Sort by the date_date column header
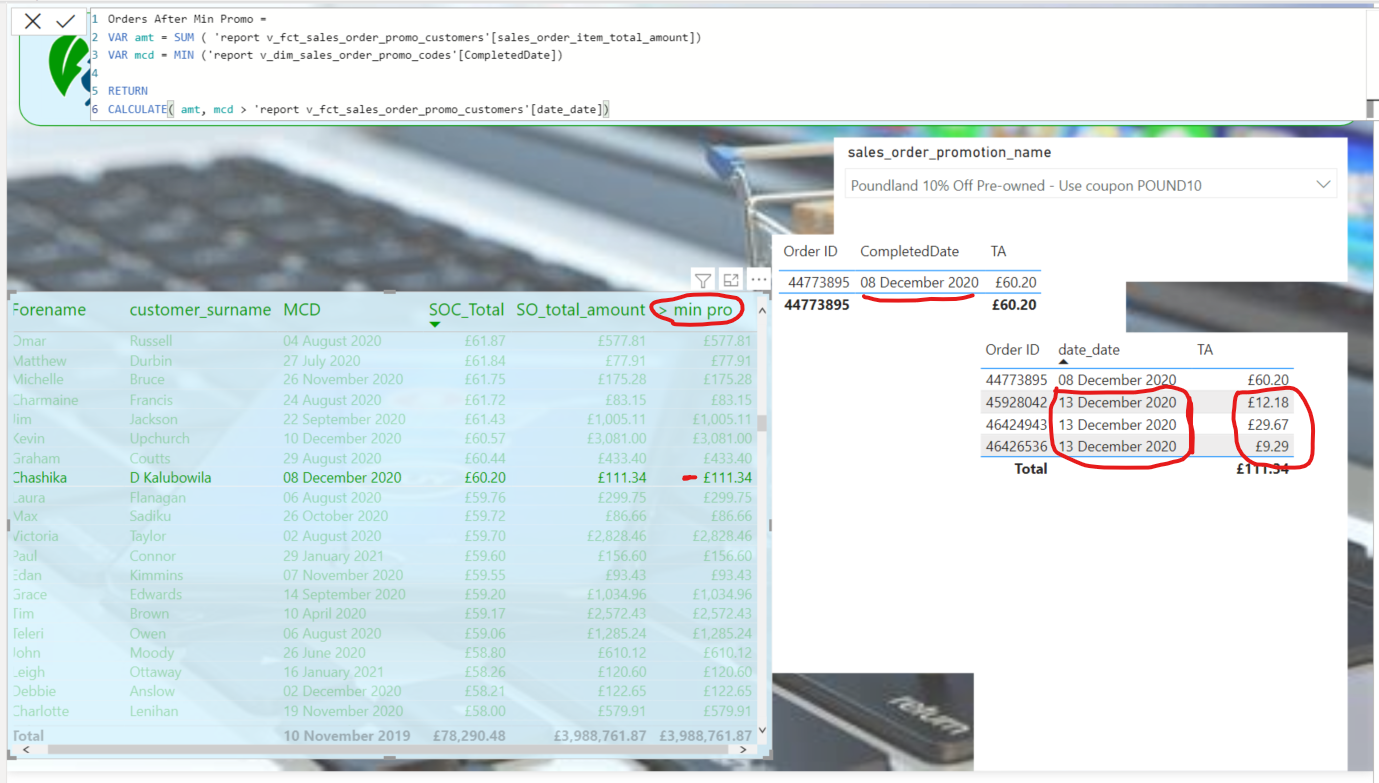The image size is (1379, 783). click(x=1089, y=350)
